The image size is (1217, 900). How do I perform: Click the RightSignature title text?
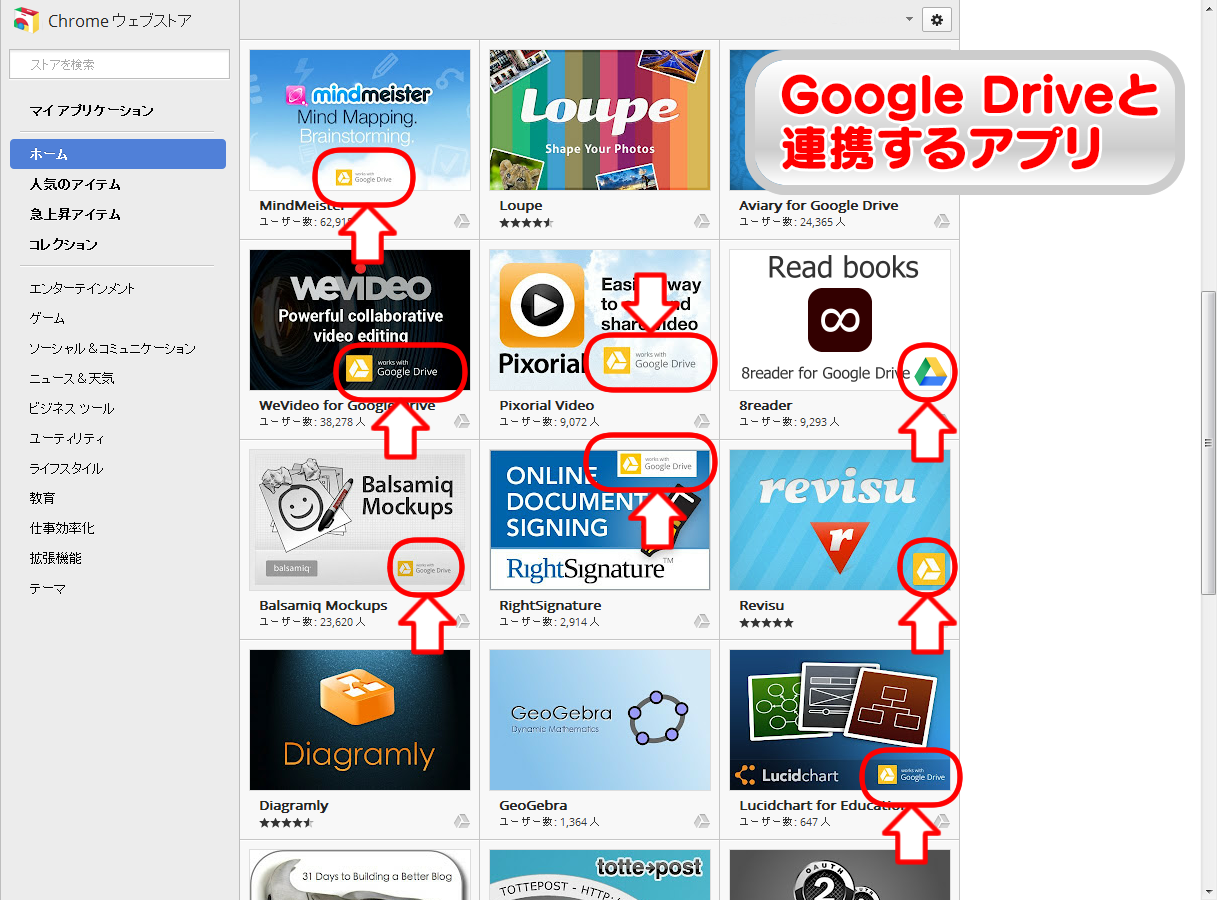pyautogui.click(x=550, y=606)
